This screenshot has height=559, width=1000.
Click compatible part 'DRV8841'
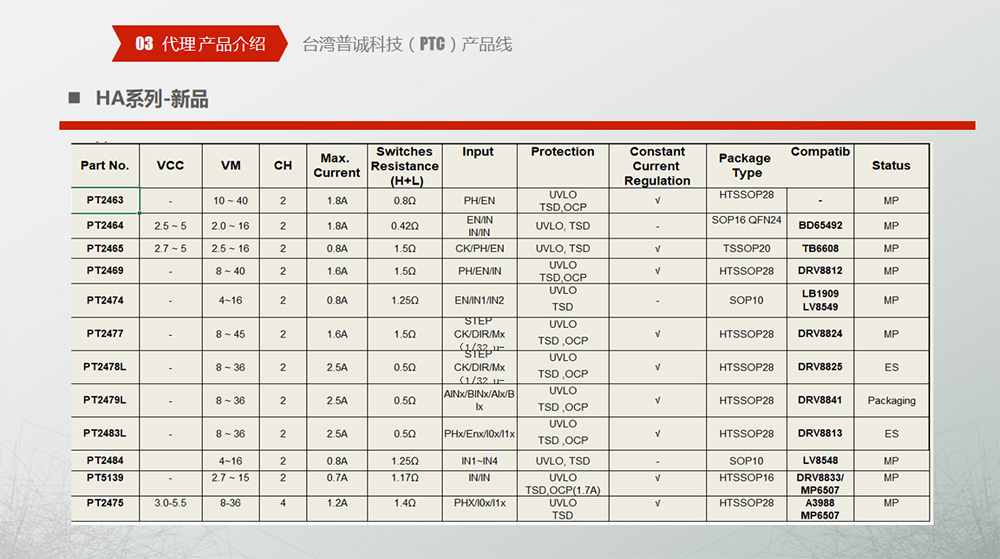(820, 400)
